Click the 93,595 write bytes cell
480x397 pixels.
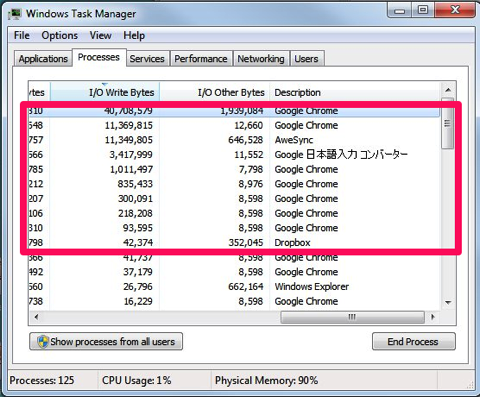[x=138, y=228]
